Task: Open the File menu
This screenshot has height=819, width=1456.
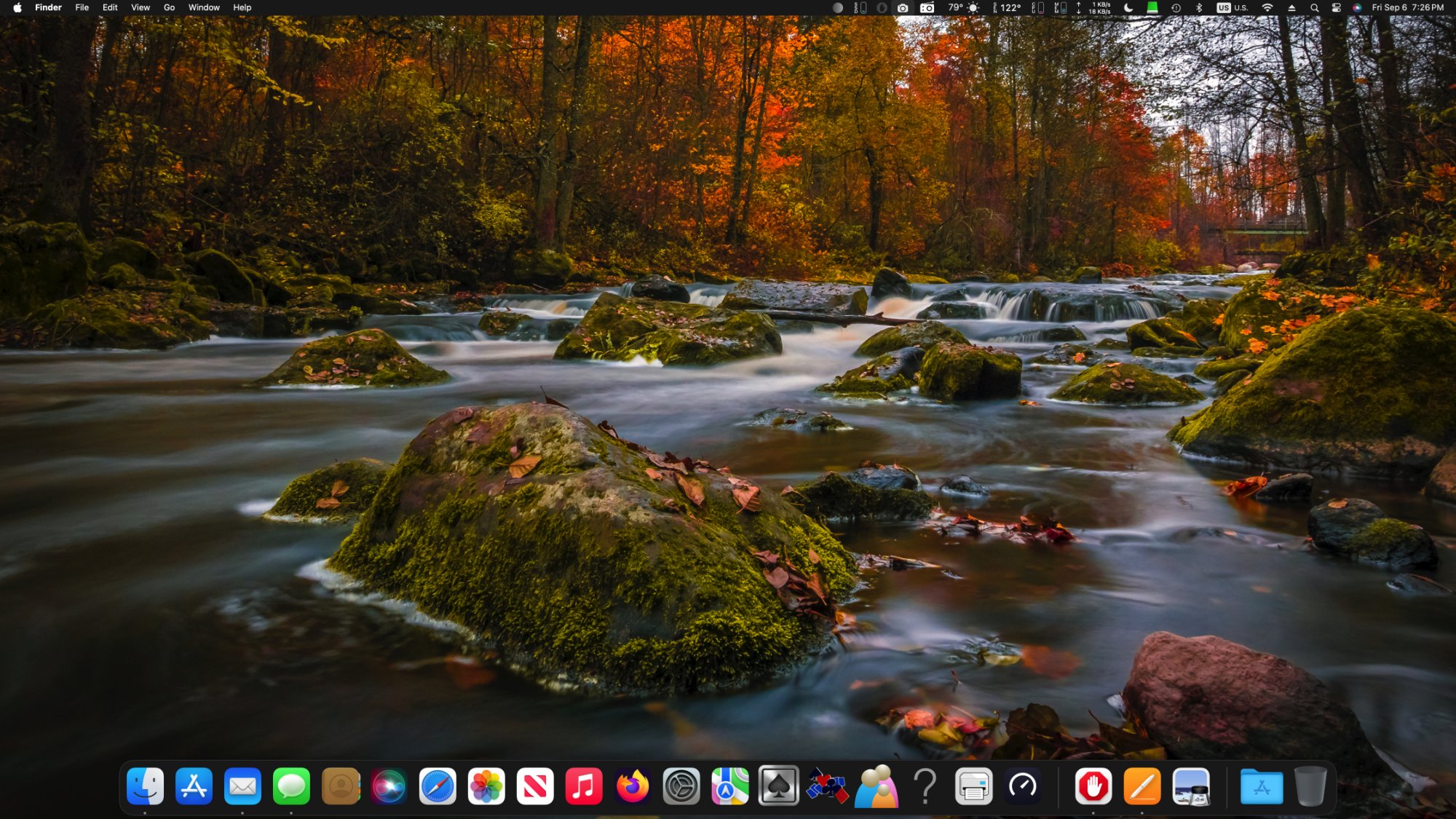Action: 82,7
